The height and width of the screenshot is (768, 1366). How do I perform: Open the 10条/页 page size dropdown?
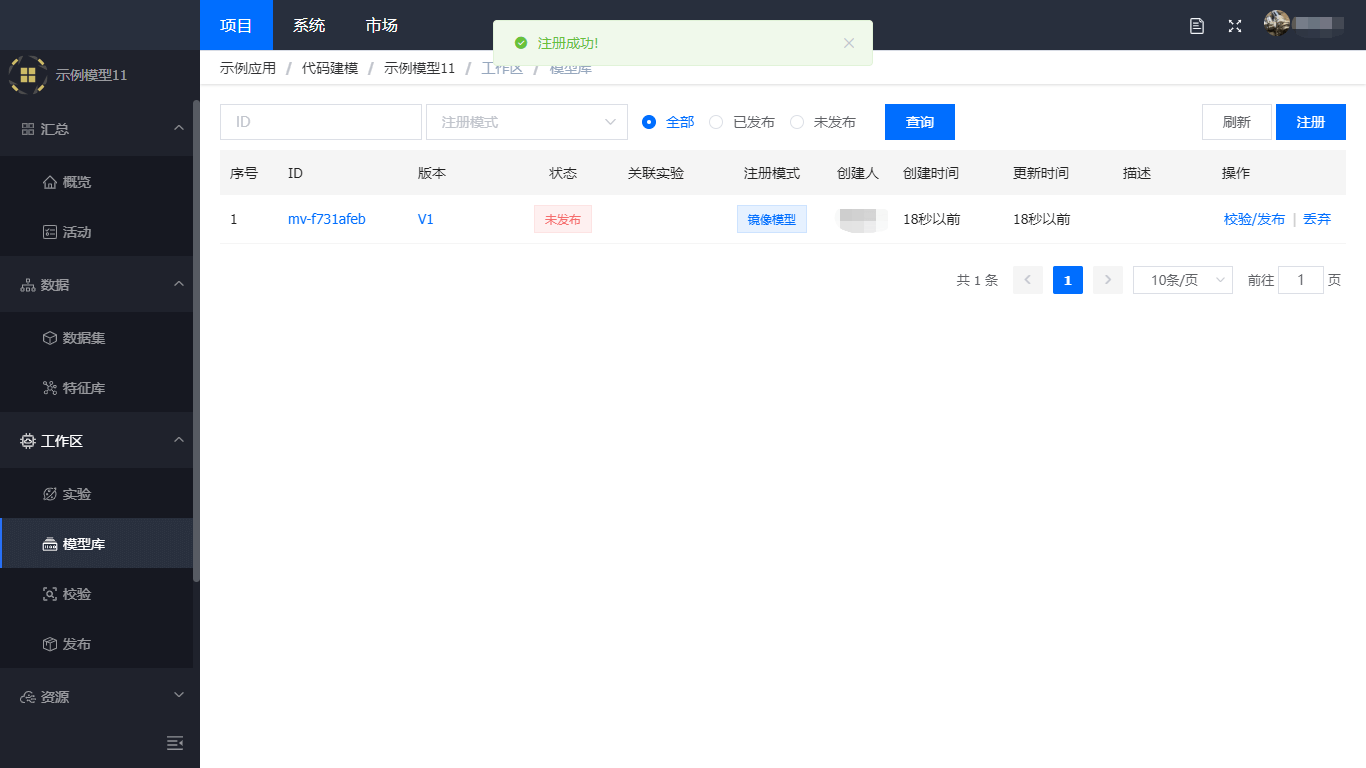pos(1183,280)
